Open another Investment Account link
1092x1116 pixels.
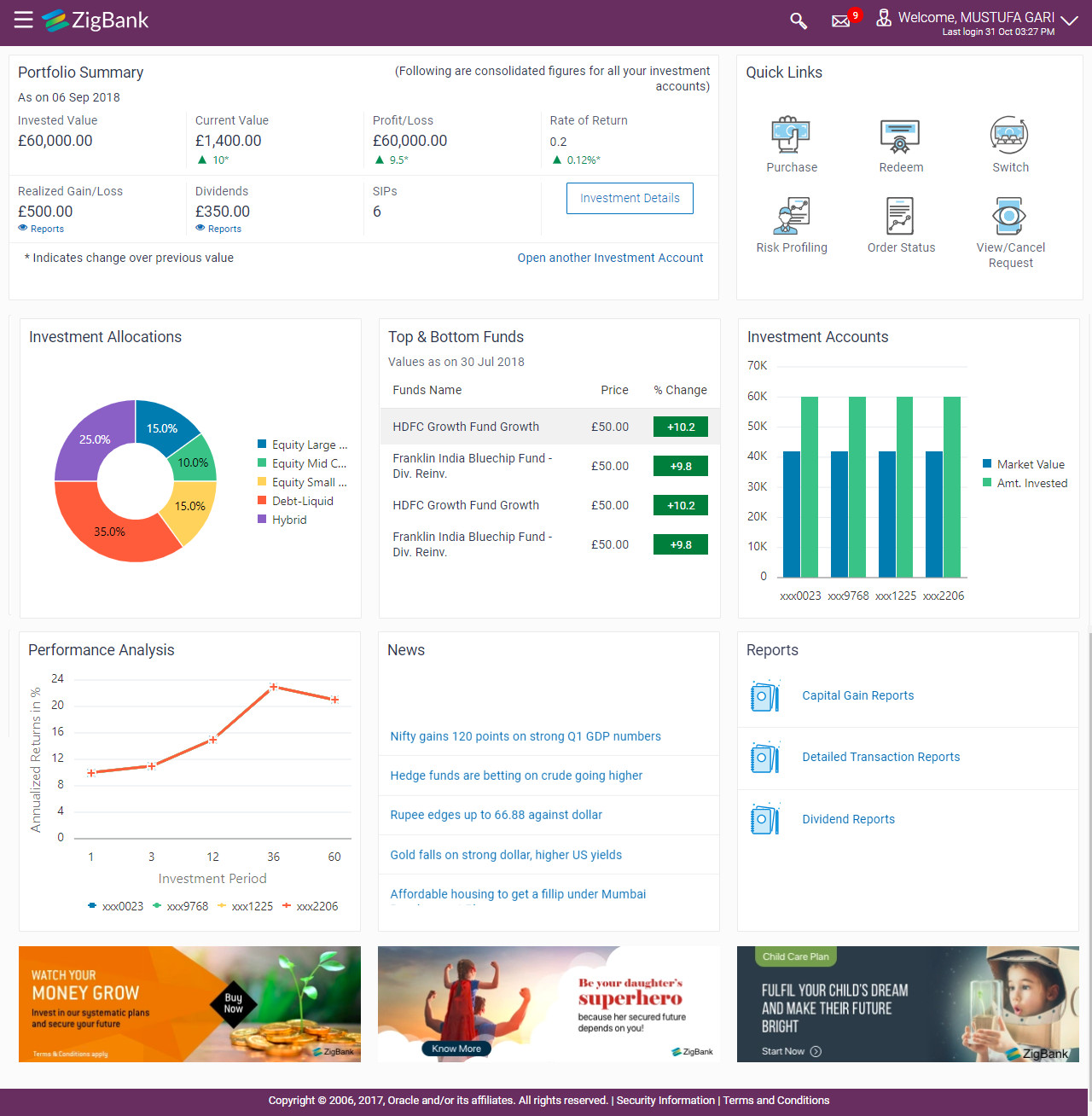click(610, 258)
